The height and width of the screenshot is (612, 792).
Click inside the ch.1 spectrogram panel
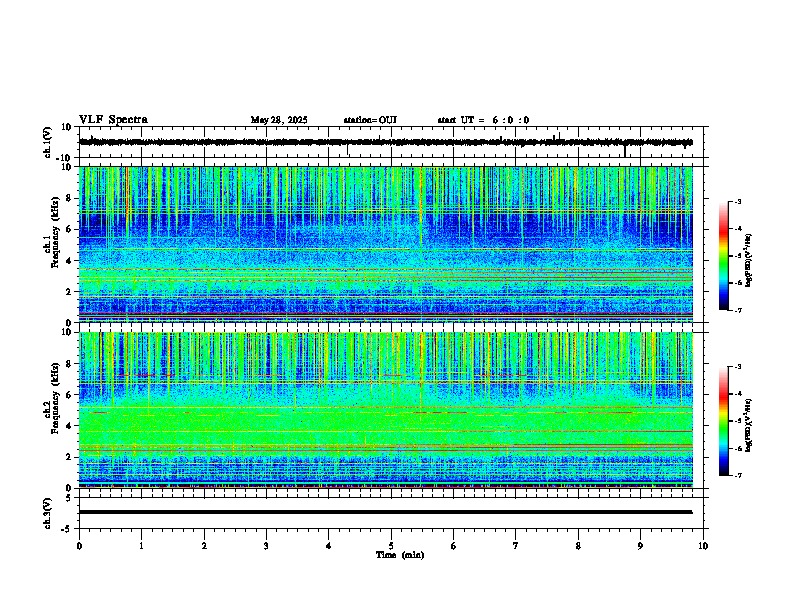click(x=386, y=244)
